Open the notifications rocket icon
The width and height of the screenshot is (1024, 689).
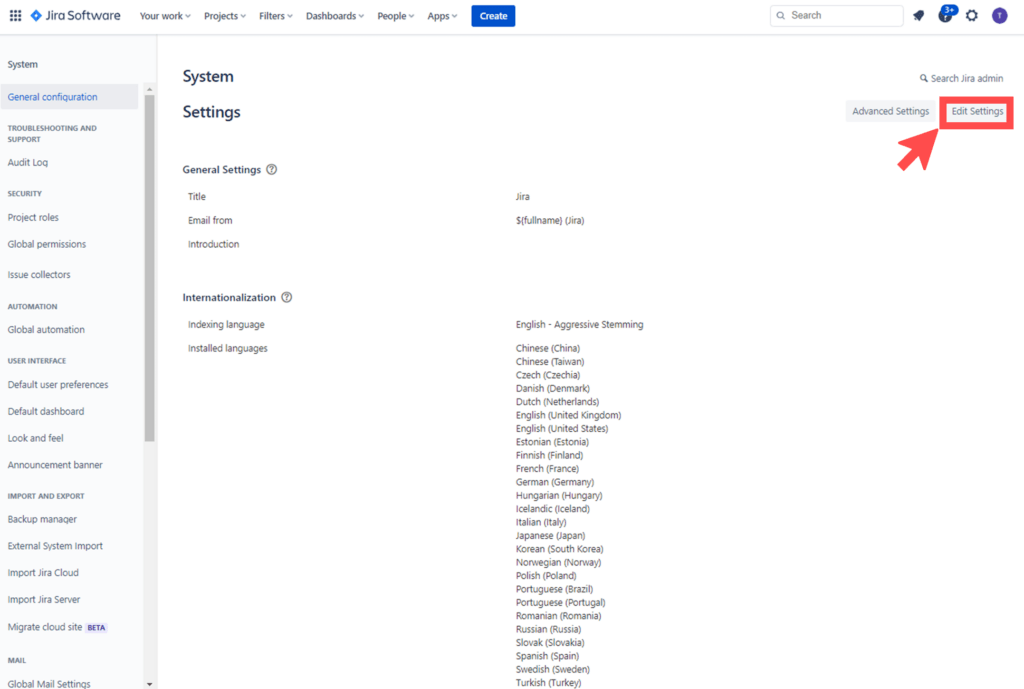(x=918, y=16)
